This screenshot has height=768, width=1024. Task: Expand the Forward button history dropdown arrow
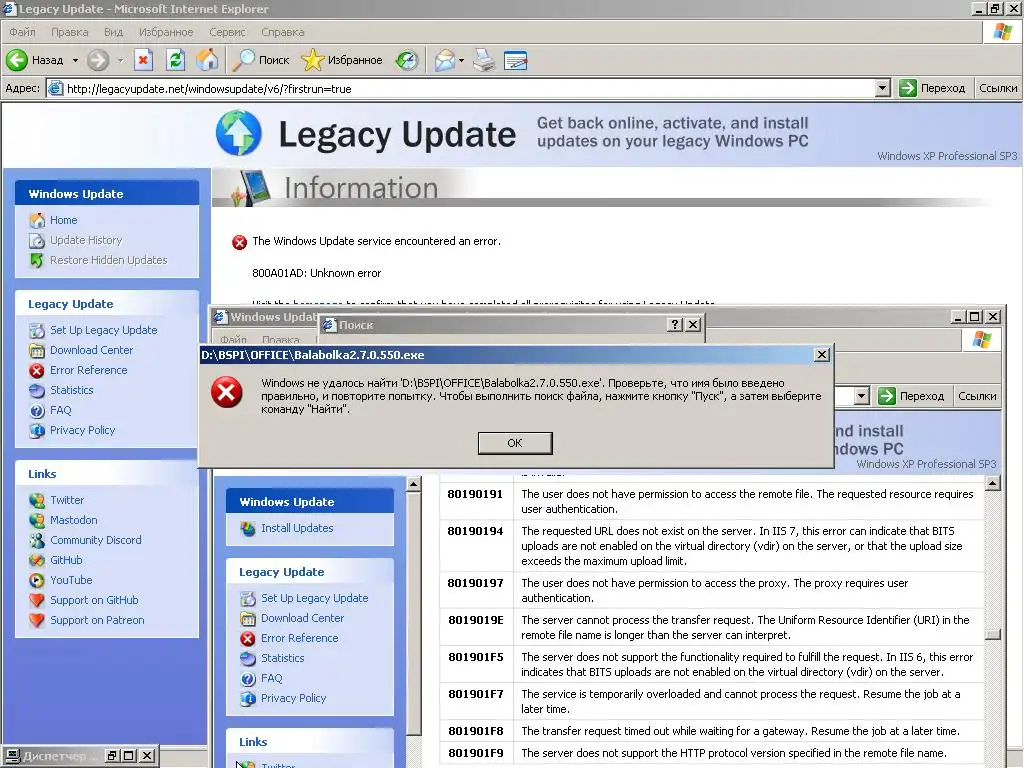(x=120, y=60)
